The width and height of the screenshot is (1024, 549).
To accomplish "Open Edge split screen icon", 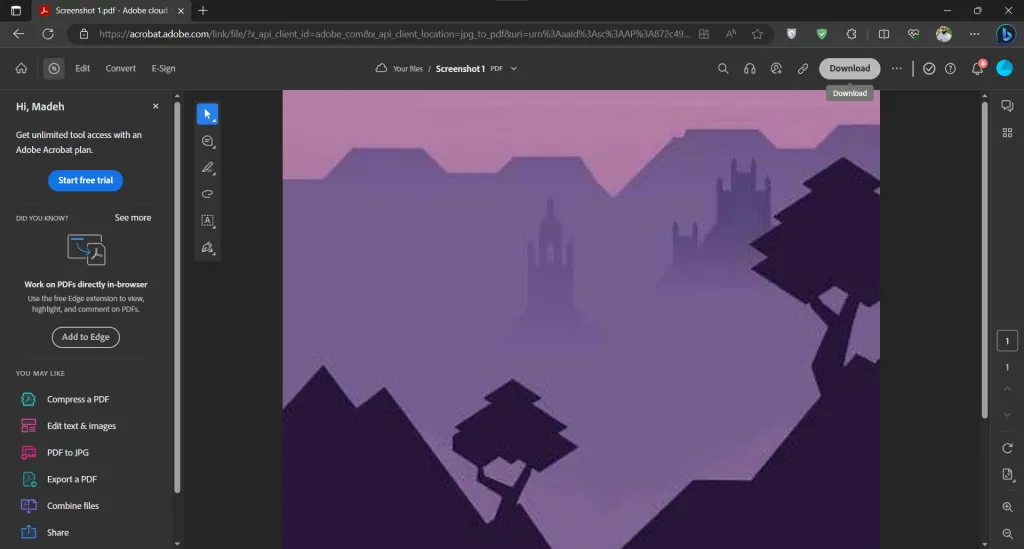I will click(x=884, y=34).
